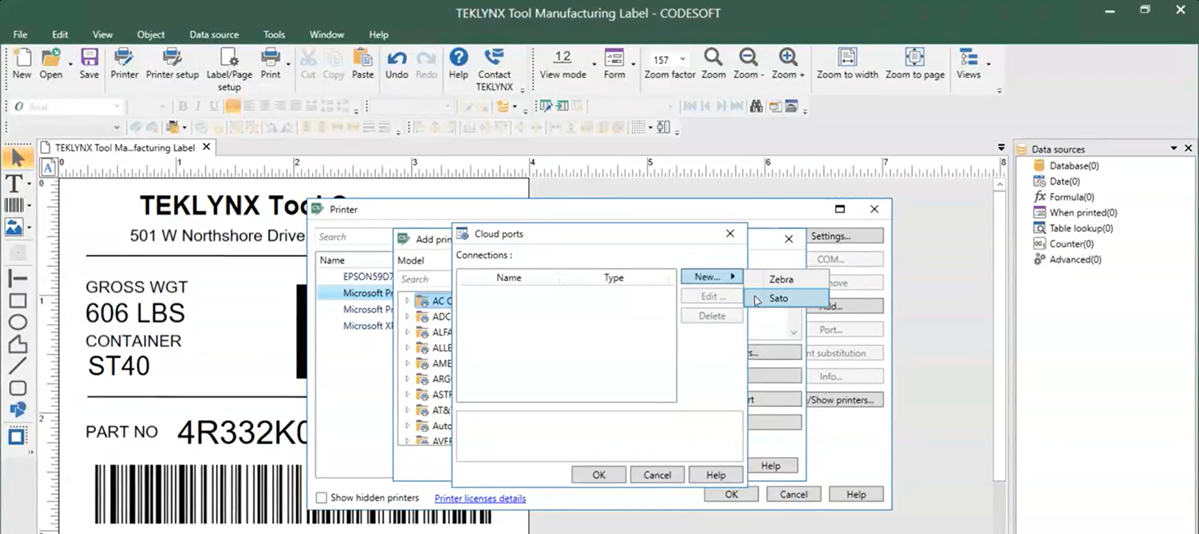
Task: Open the Text tool dropdown arrow
Action: pos(29,184)
